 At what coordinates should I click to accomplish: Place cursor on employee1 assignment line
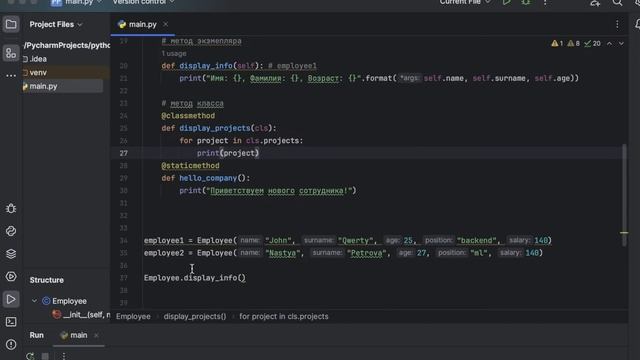(348, 240)
